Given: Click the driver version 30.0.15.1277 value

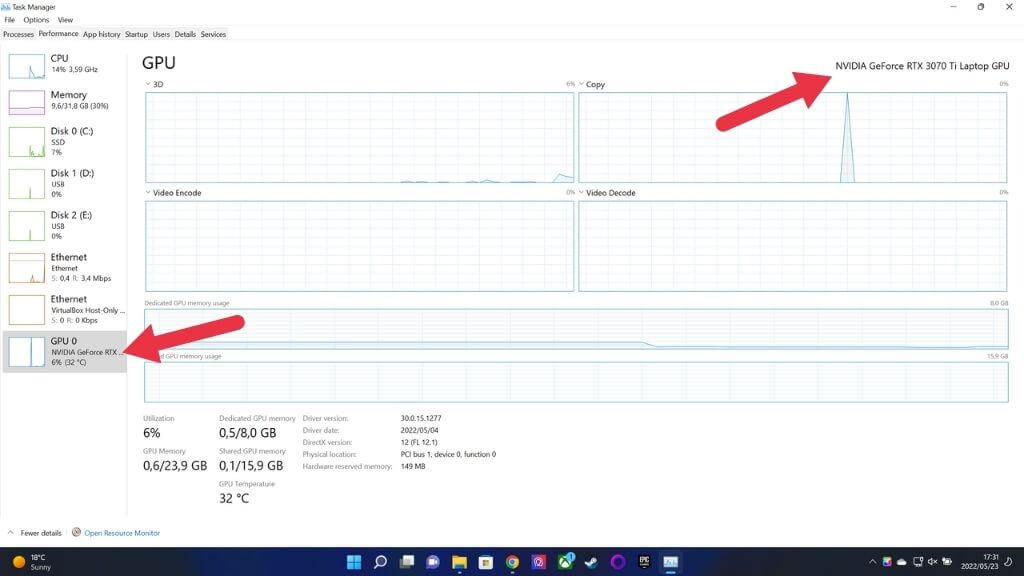Looking at the screenshot, I should tap(421, 418).
